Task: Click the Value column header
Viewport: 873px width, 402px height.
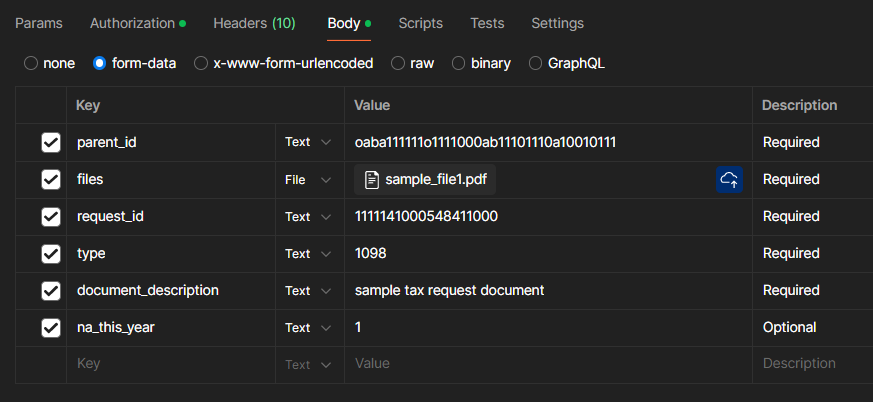Action: (x=372, y=105)
